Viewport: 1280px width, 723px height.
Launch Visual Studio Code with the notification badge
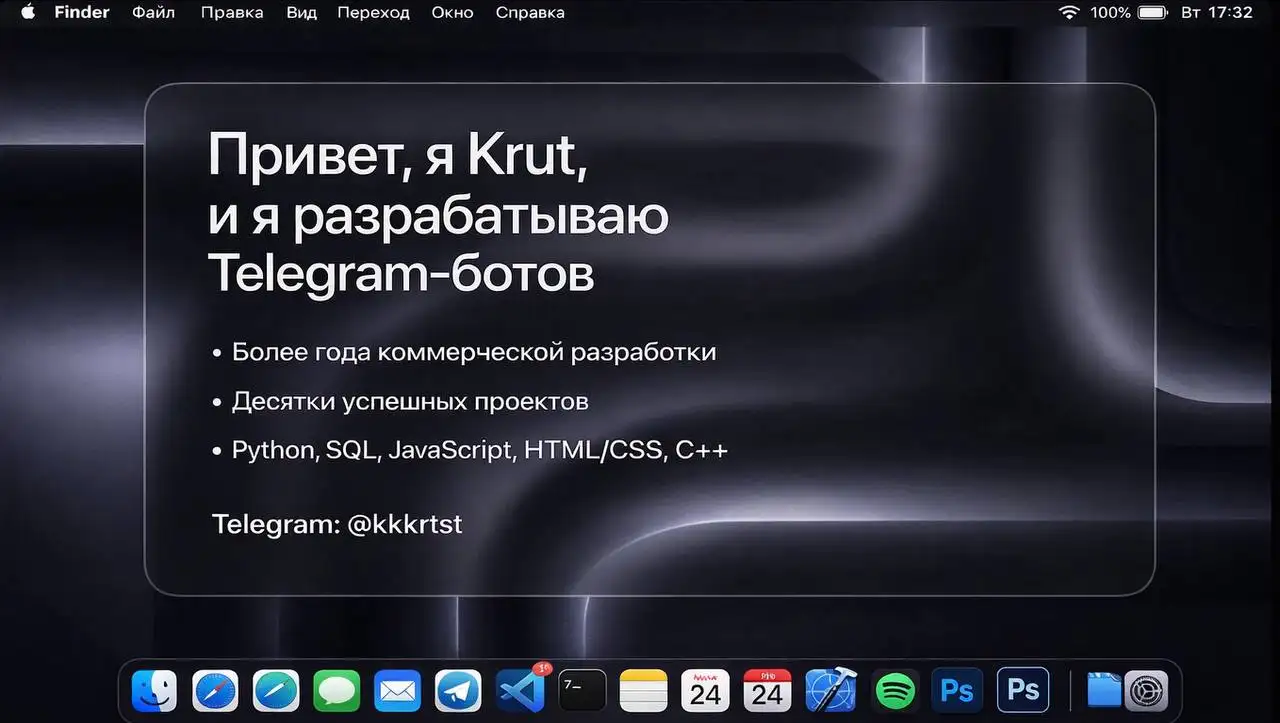519,690
